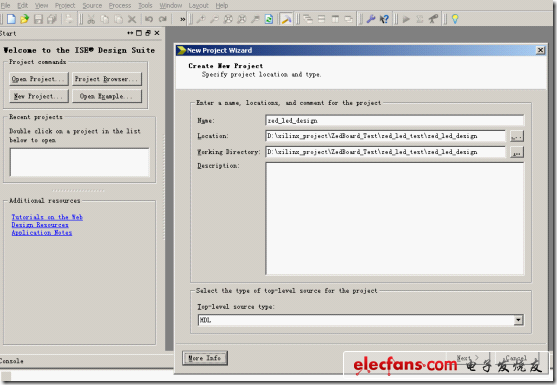Click the green Run process arrow icon
Viewport: 557px width, 385px height.
pyautogui.click(x=406, y=19)
